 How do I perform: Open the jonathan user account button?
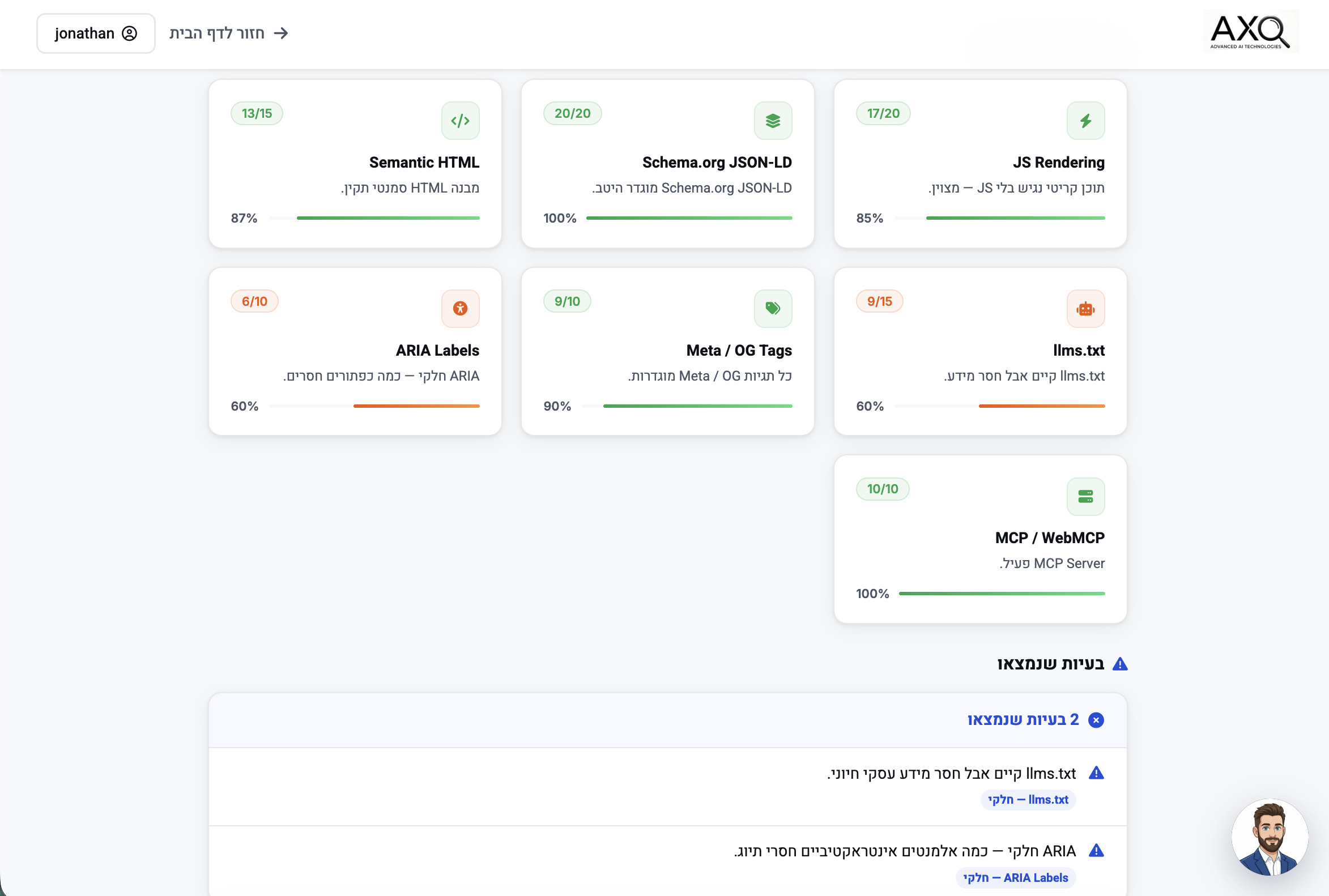coord(96,34)
